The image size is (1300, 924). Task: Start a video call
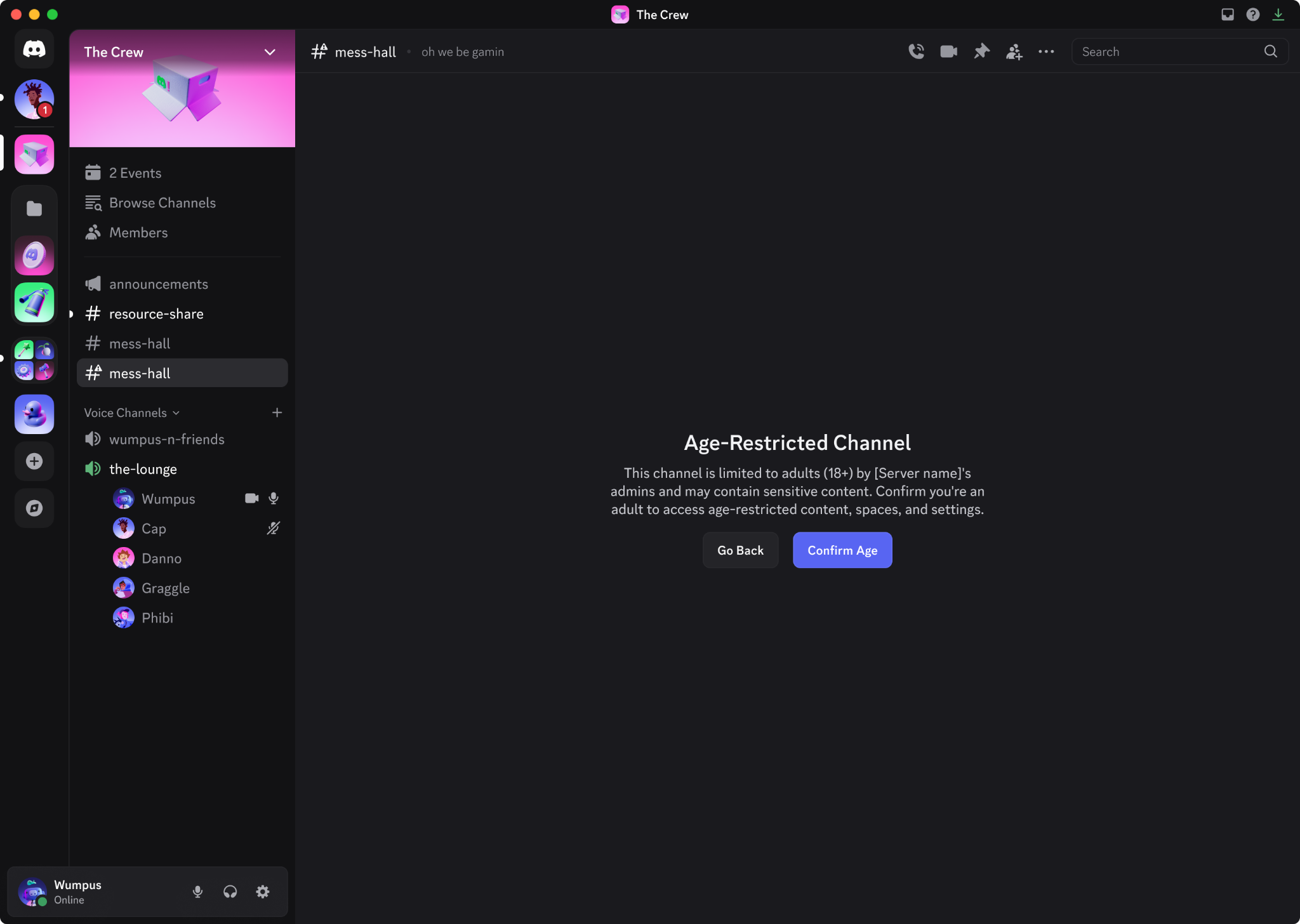tap(949, 51)
